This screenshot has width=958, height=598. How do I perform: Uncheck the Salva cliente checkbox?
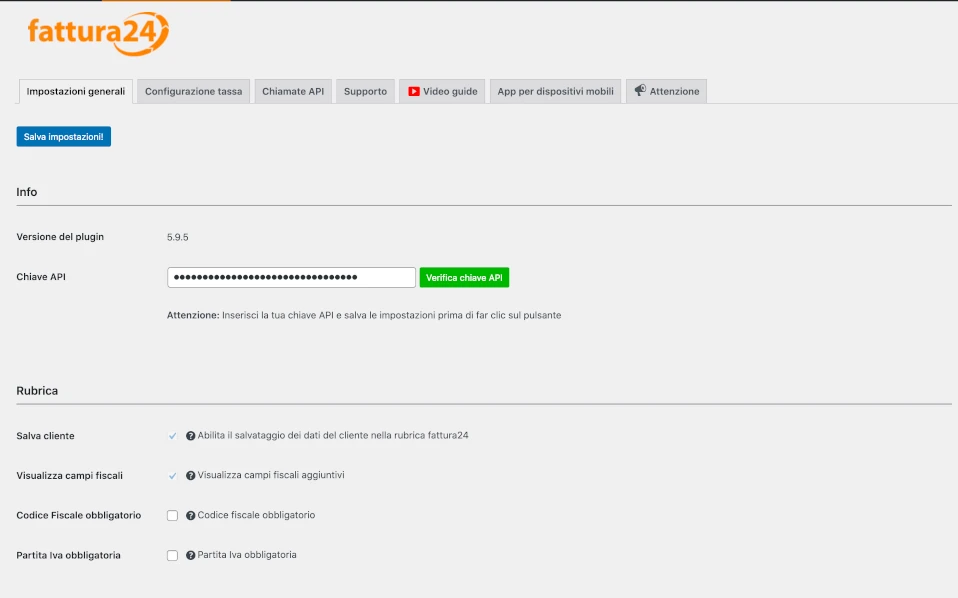172,436
